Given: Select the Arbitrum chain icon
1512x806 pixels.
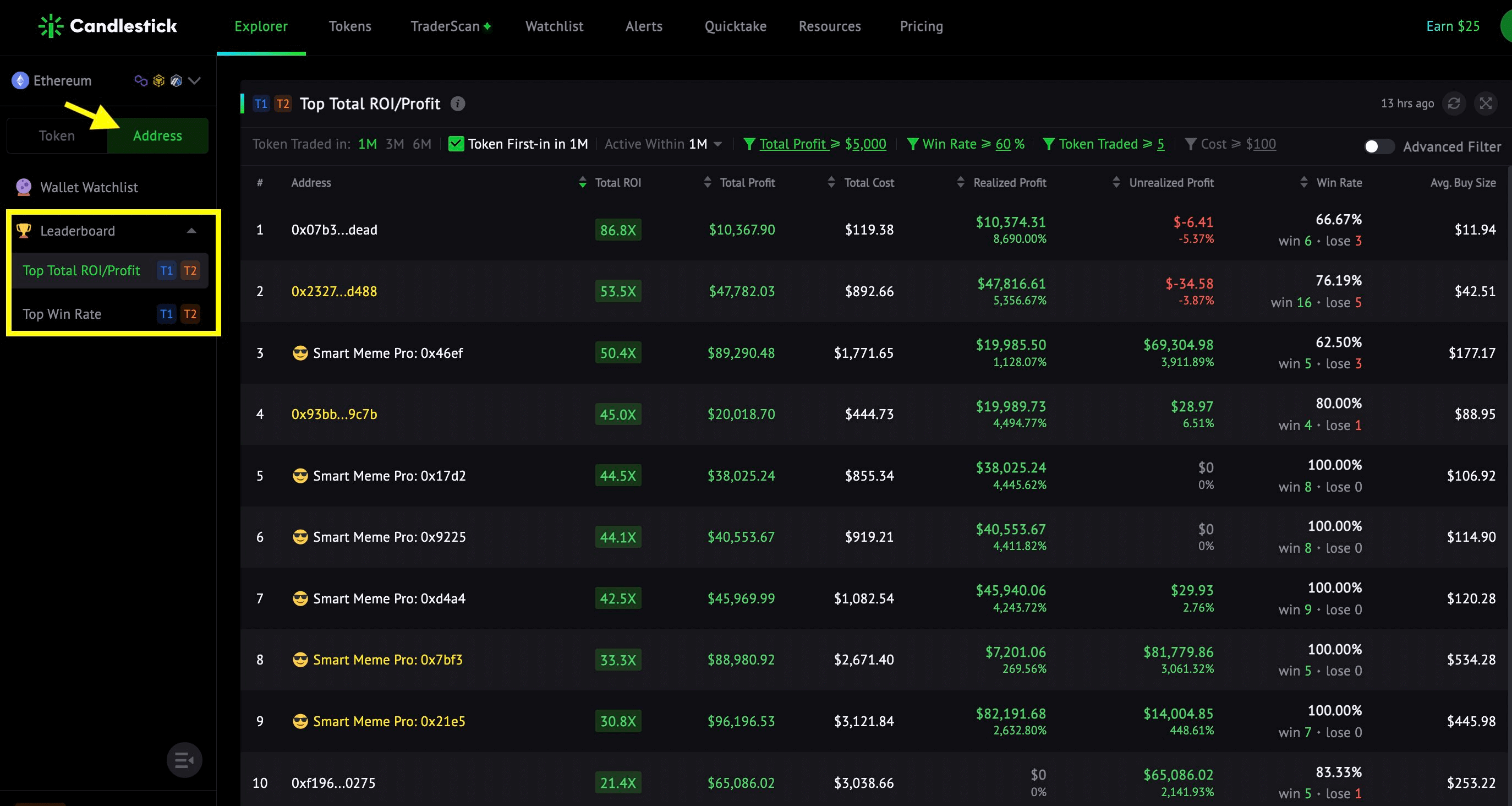Looking at the screenshot, I should click(176, 80).
